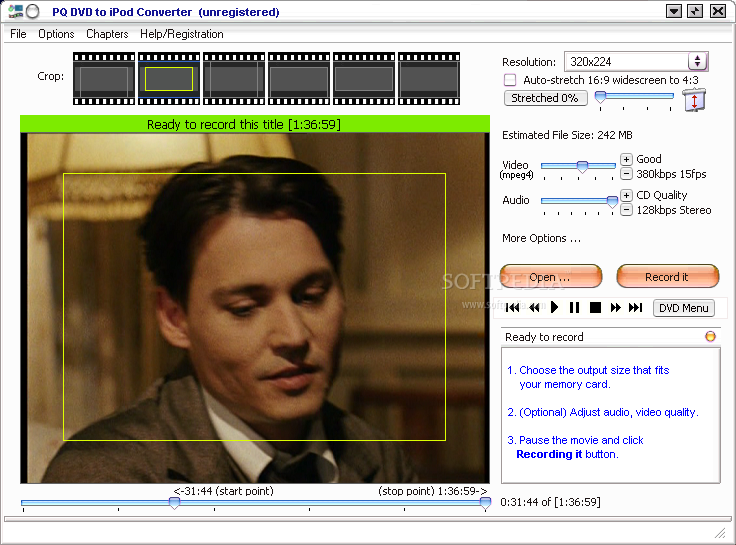Stop the movie playback
The height and width of the screenshot is (545, 736).
[595, 307]
